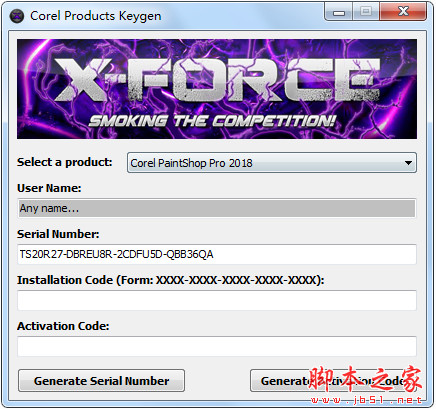Click the Corel Products Keygen title text
The image size is (436, 411).
[96, 16]
